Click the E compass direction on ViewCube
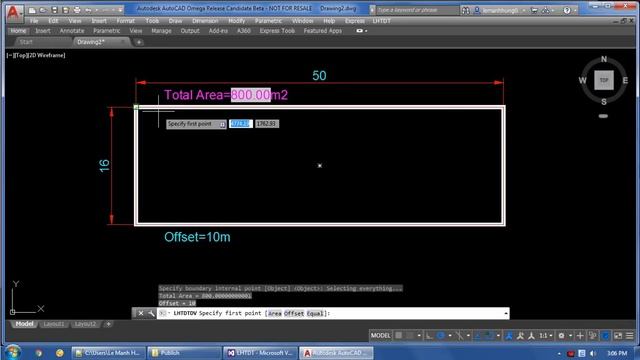Viewport: 640px width, 360px height. (x=625, y=80)
